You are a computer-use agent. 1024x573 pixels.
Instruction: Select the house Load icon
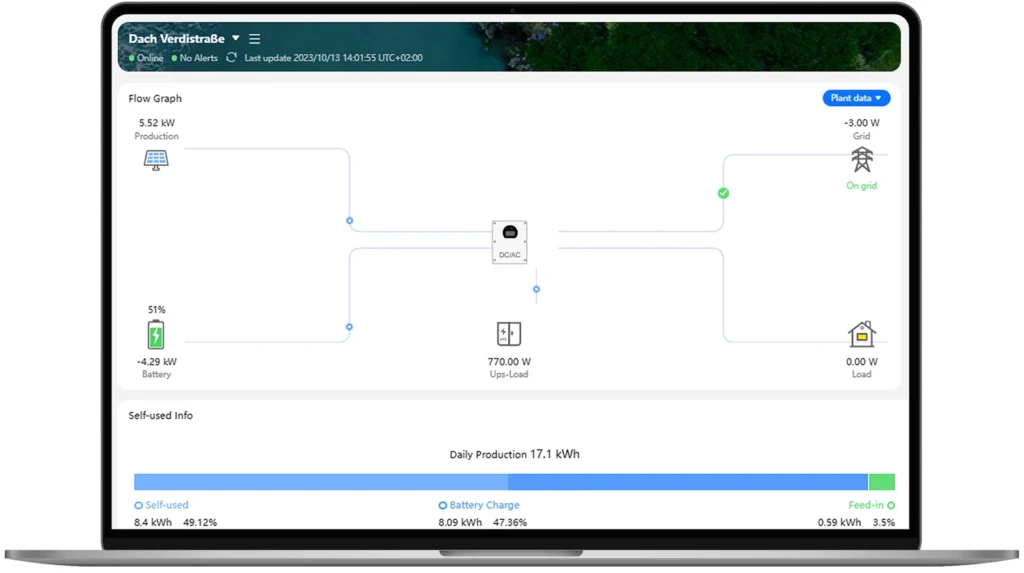tap(861, 334)
